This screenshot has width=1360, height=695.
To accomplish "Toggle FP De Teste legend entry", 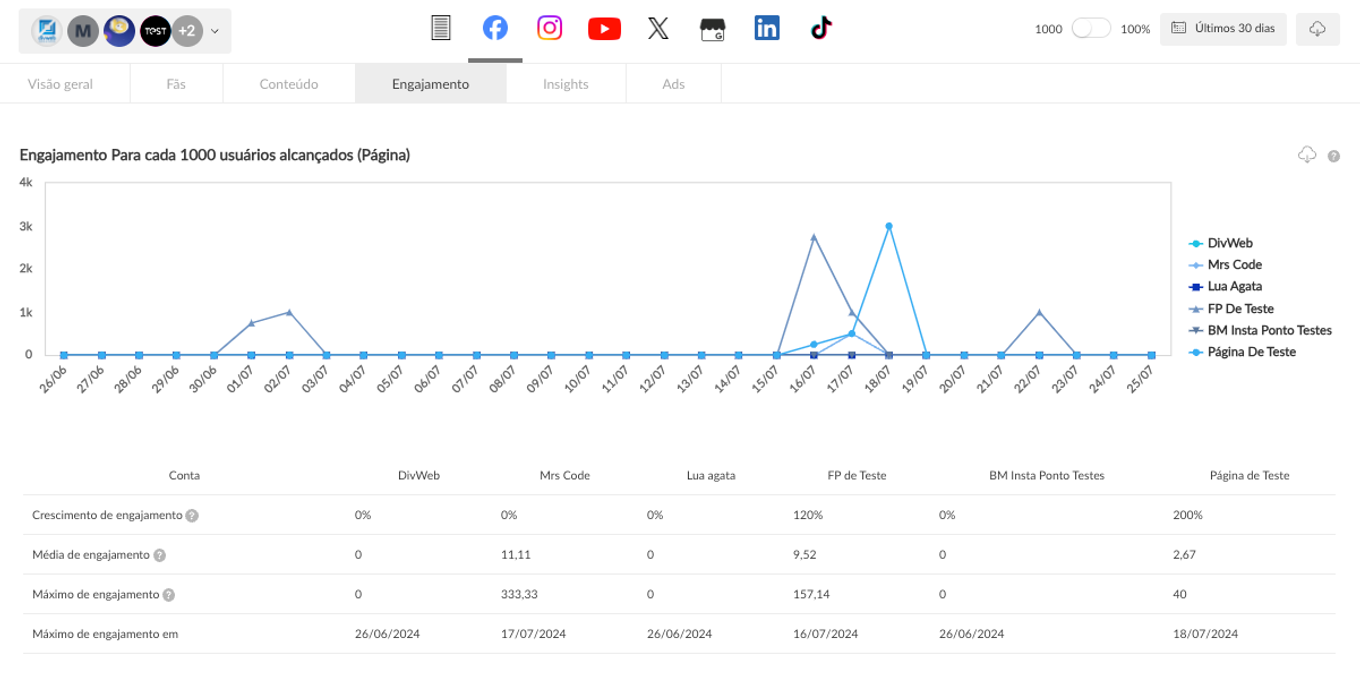I will [1240, 309].
